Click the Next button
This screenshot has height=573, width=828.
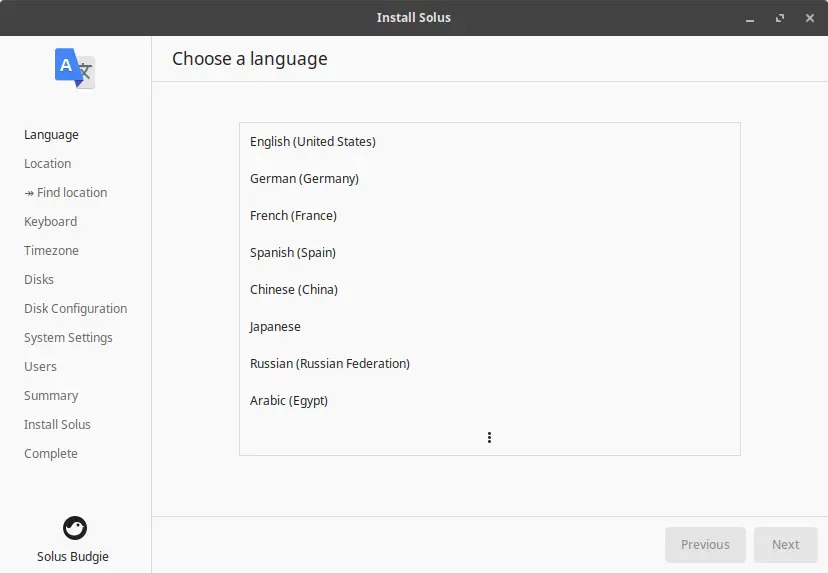point(786,544)
